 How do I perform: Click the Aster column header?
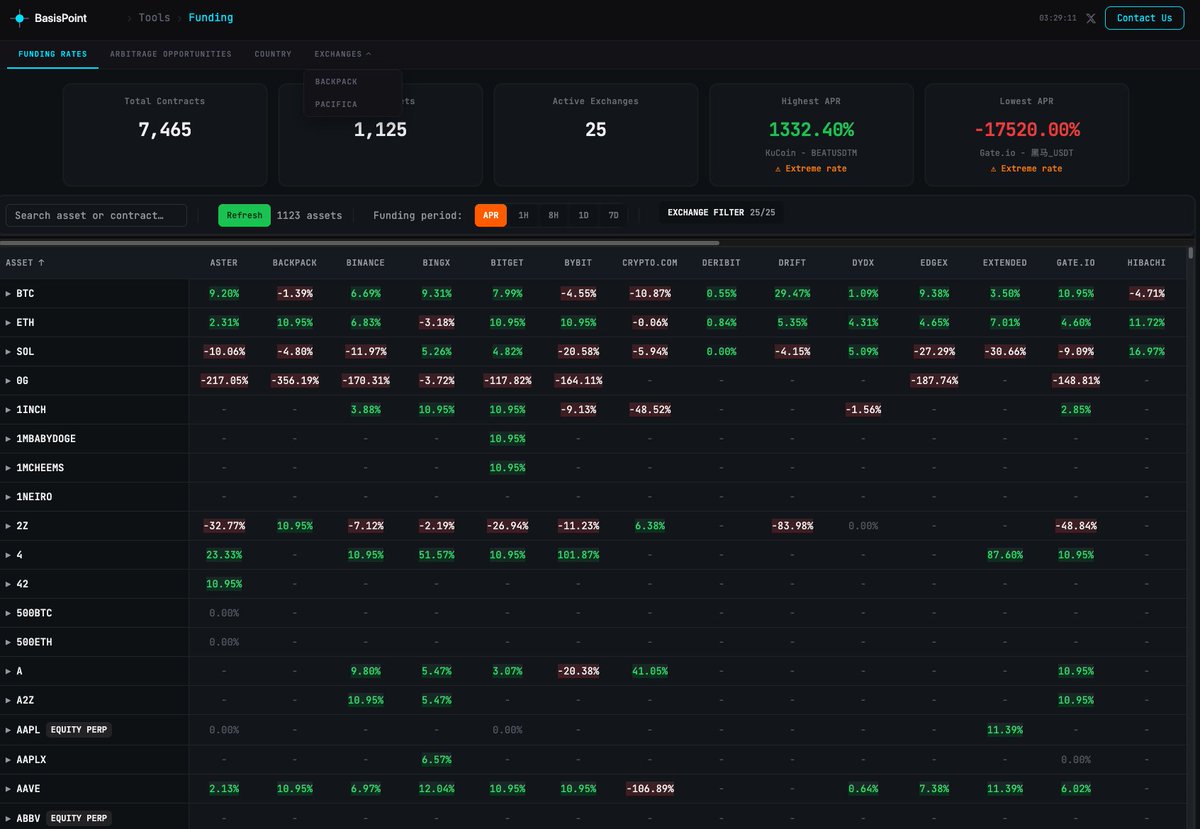tap(224, 263)
